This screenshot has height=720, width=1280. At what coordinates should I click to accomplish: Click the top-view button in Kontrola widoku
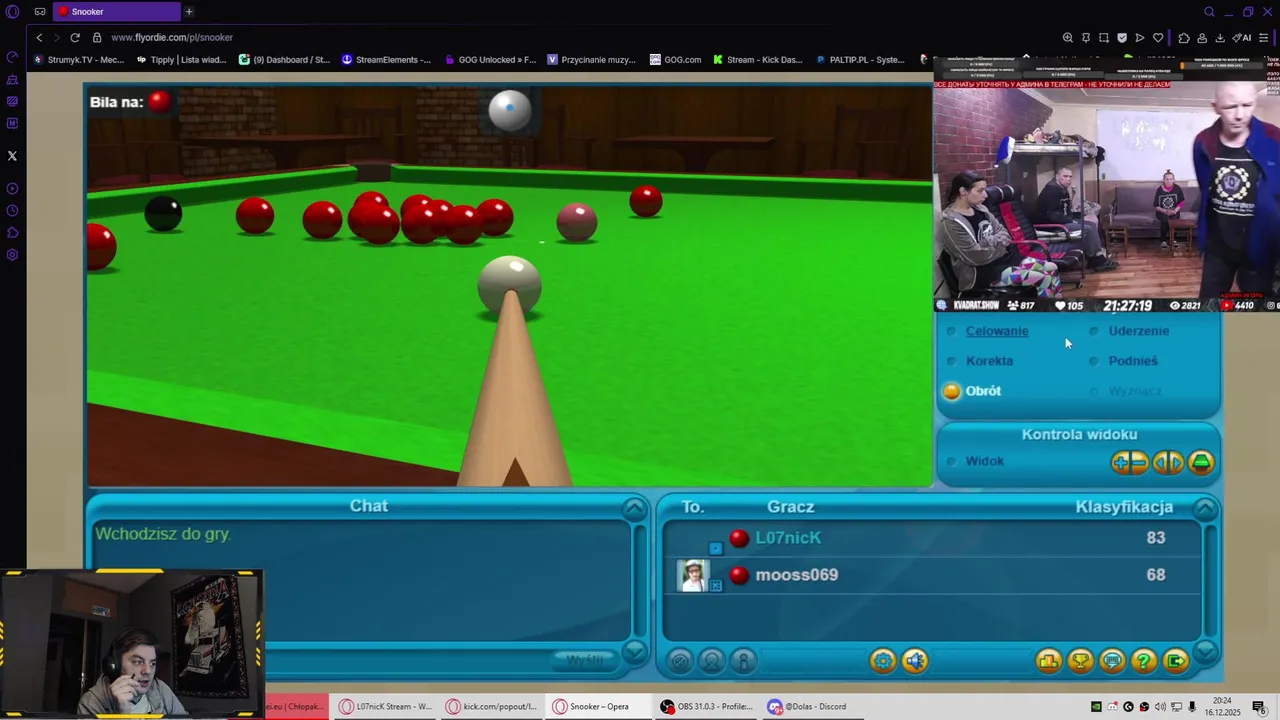(1201, 462)
